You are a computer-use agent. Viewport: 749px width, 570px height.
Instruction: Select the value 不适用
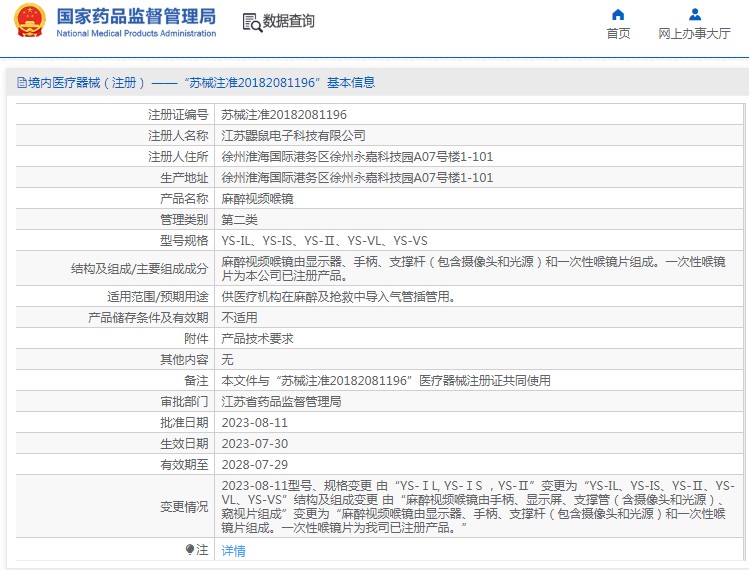click(239, 318)
